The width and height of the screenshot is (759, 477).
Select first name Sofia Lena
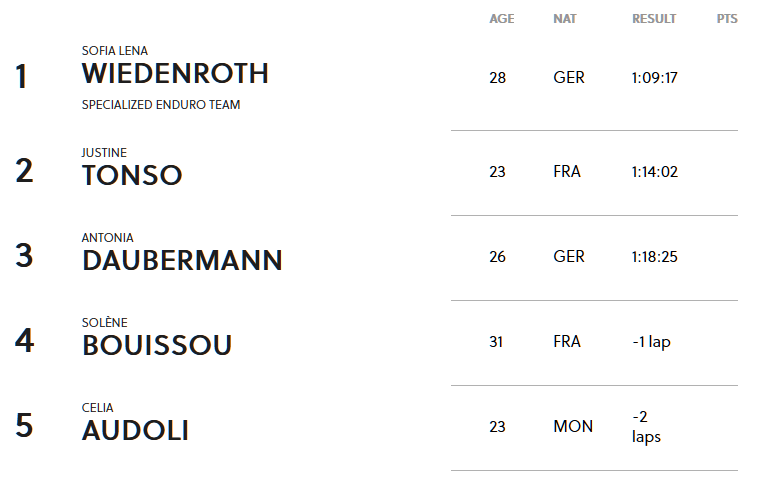tap(115, 51)
